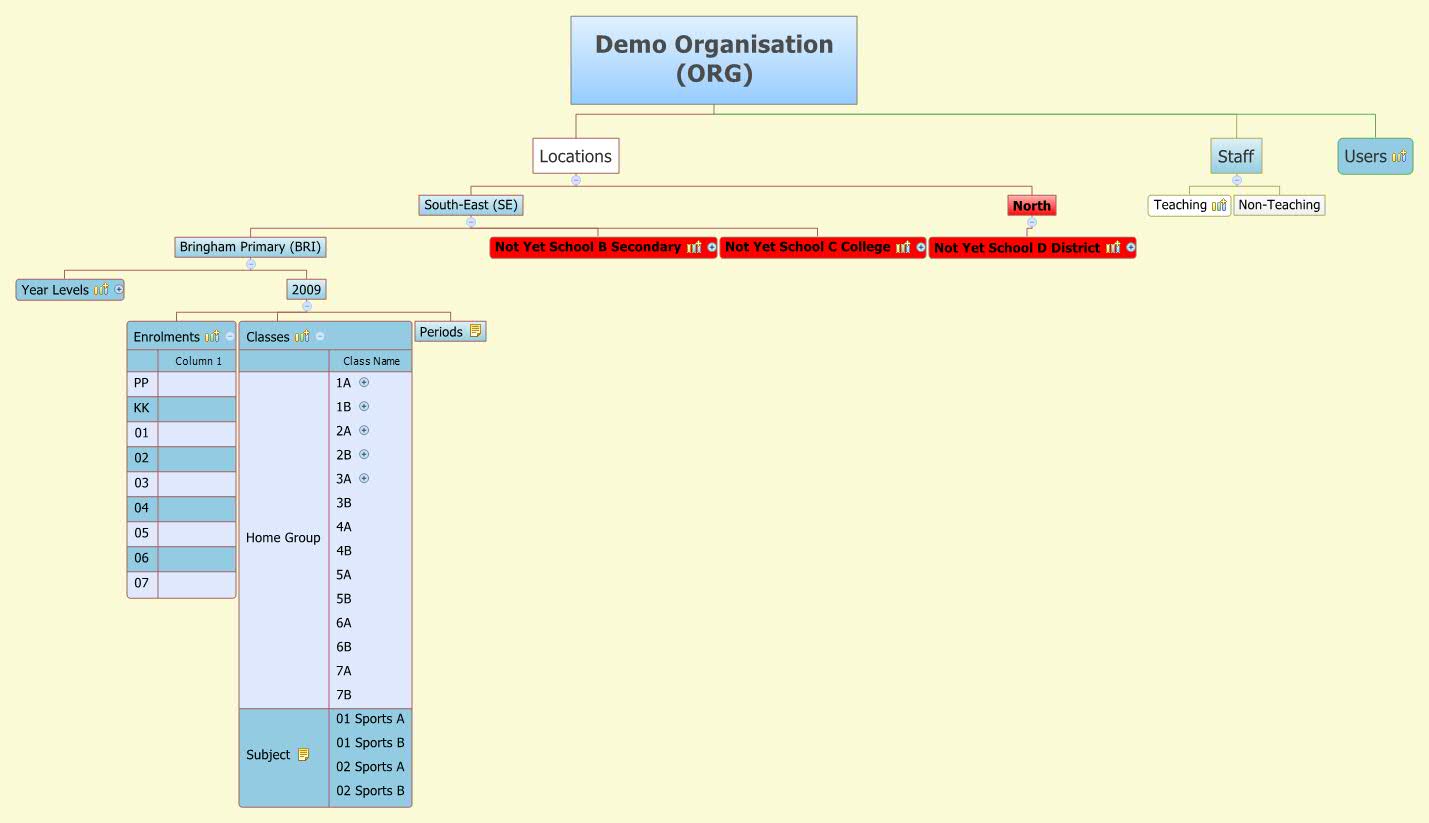1429x823 pixels.
Task: Click the South-East (SE) node
Action: tap(470, 205)
